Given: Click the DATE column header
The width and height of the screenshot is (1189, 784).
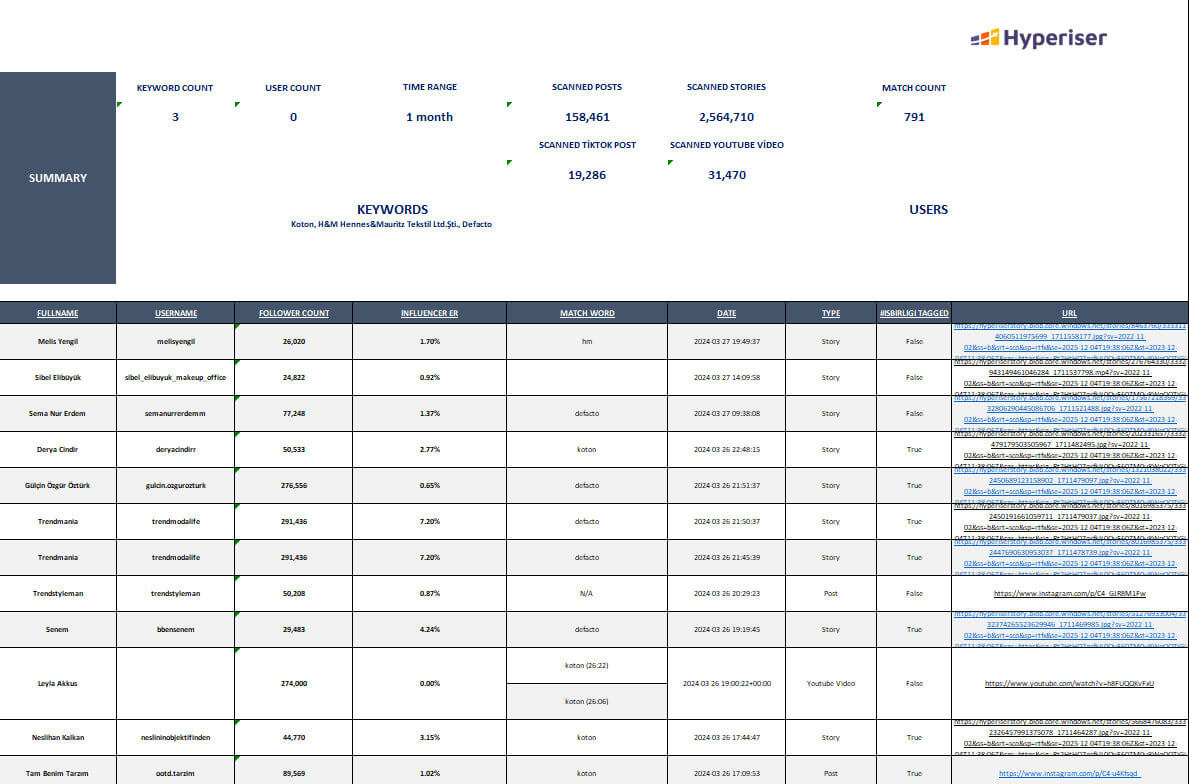Looking at the screenshot, I should click(x=726, y=313).
